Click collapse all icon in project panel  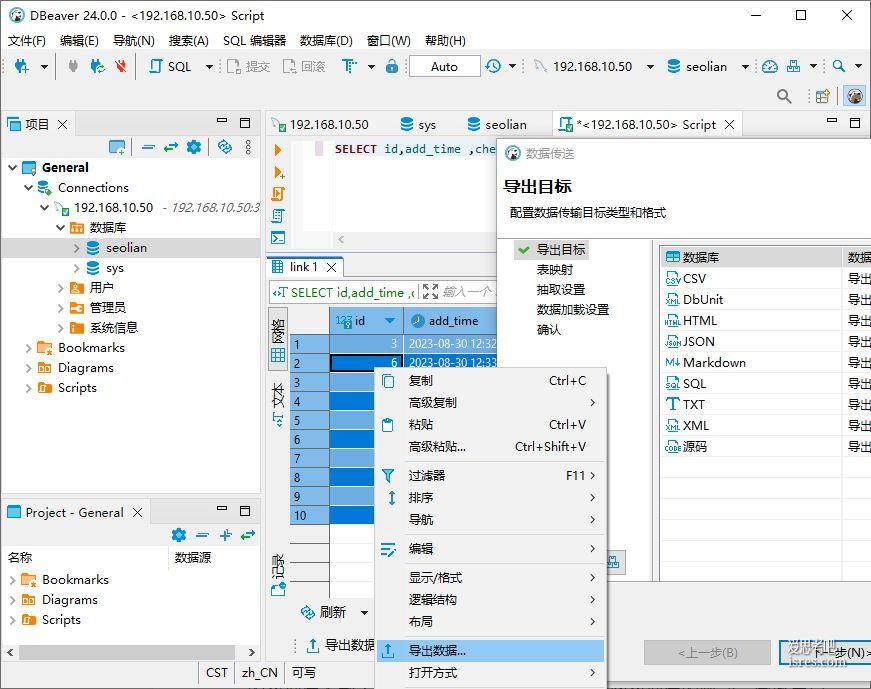click(x=148, y=147)
